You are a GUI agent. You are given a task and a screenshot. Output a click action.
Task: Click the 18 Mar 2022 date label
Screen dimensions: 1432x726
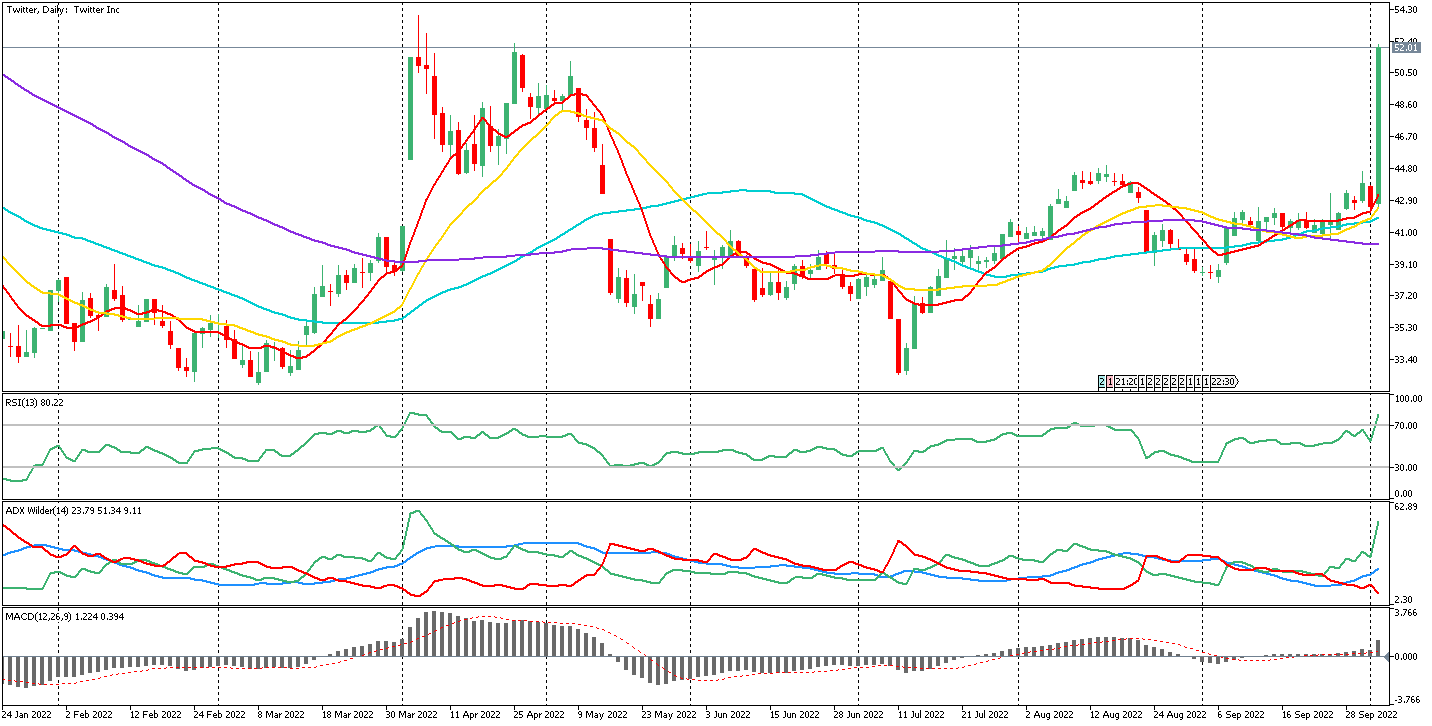(346, 715)
